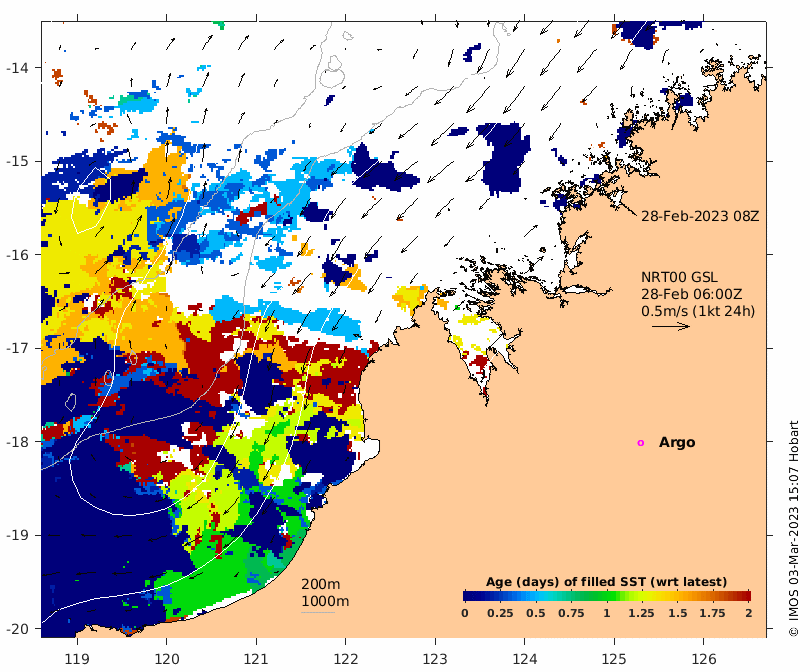Screen dimensions: 810x672
Task: Click the color bar '1.75' tick label
Action: (712, 613)
